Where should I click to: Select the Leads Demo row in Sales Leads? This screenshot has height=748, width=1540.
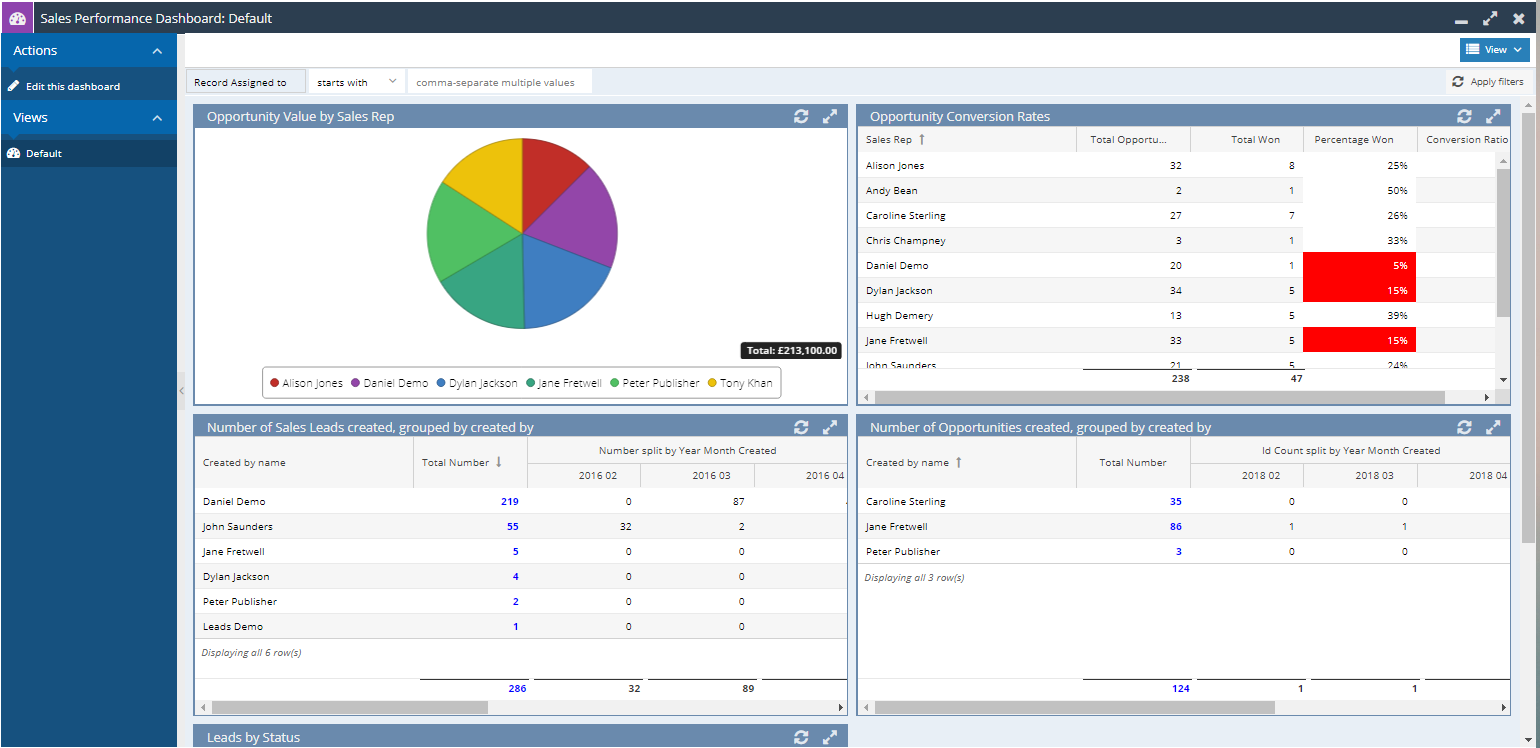520,627
